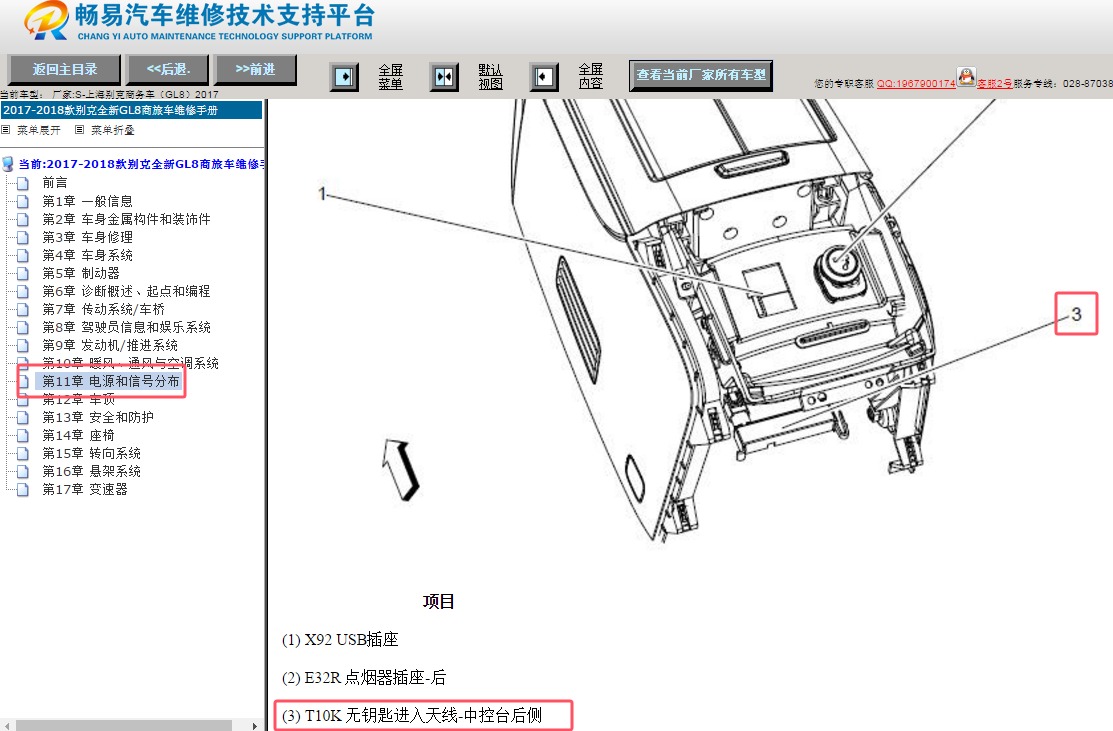
Task: Click the default view double-arrow icon
Action: click(x=444, y=76)
